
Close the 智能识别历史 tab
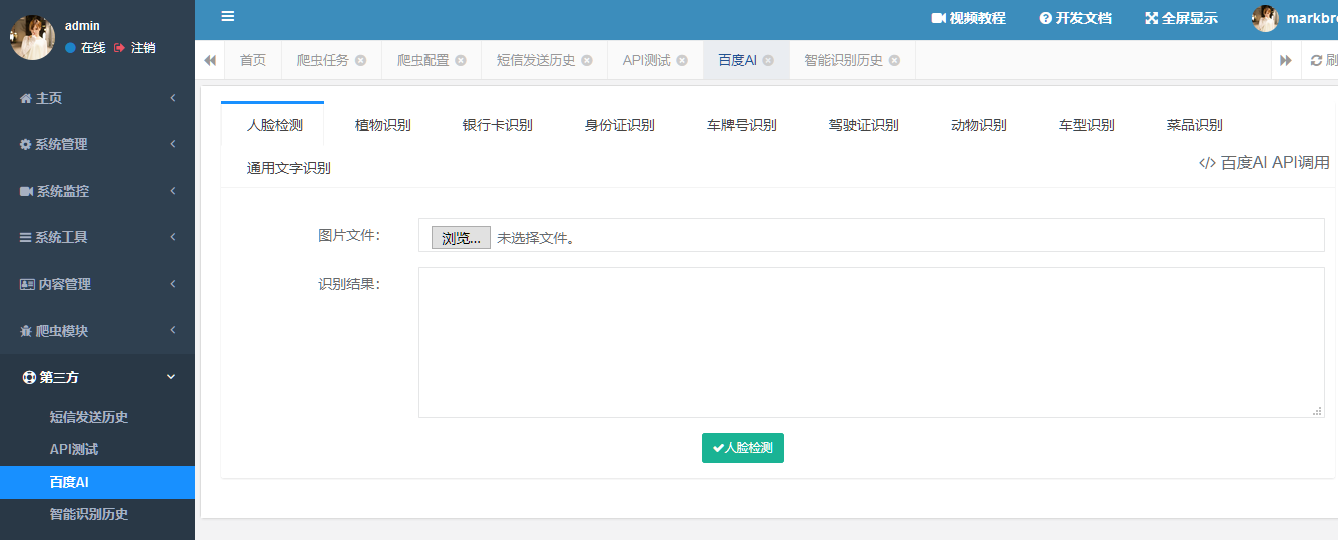pyautogui.click(x=894, y=60)
